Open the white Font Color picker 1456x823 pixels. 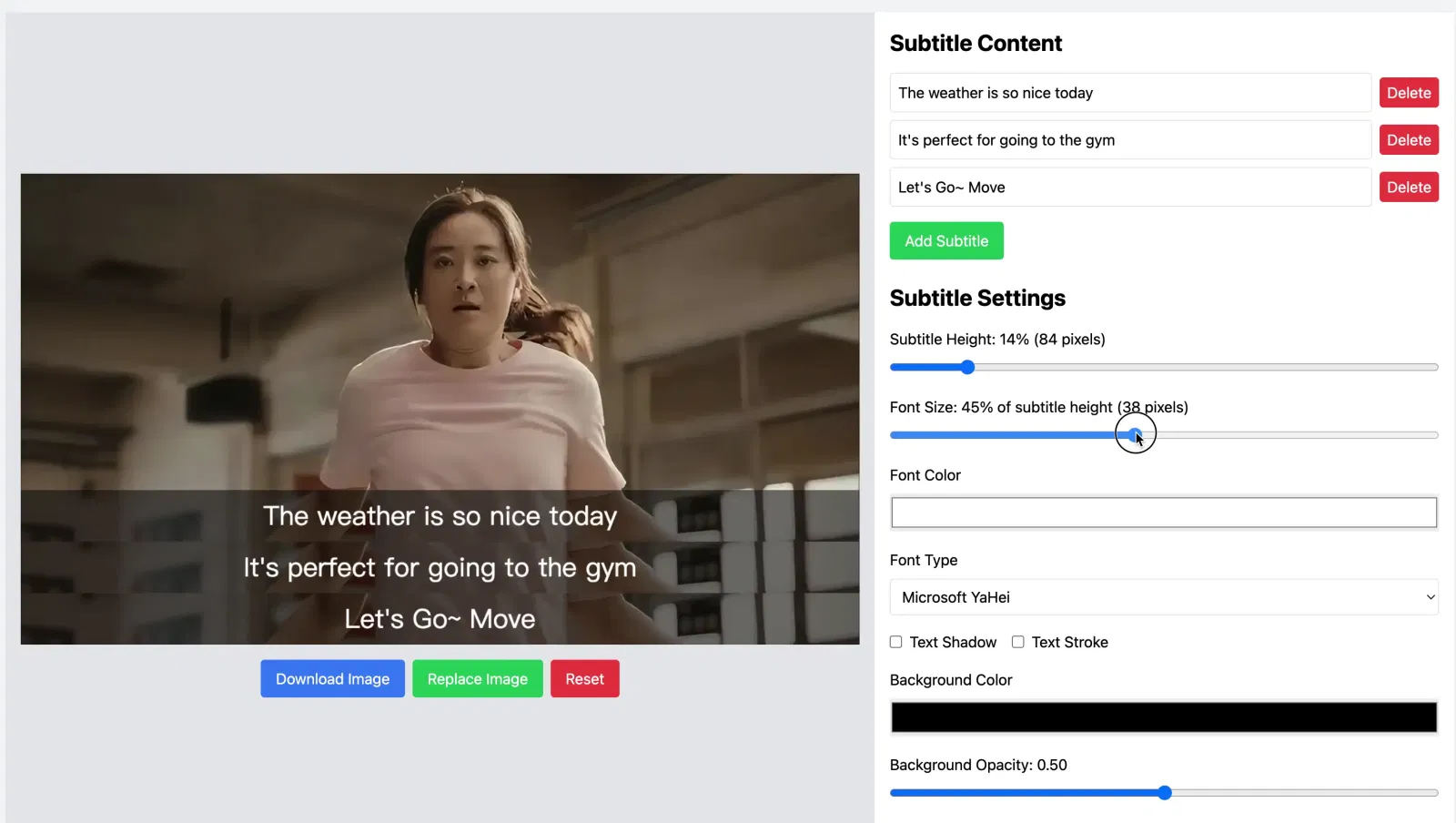(x=1163, y=513)
